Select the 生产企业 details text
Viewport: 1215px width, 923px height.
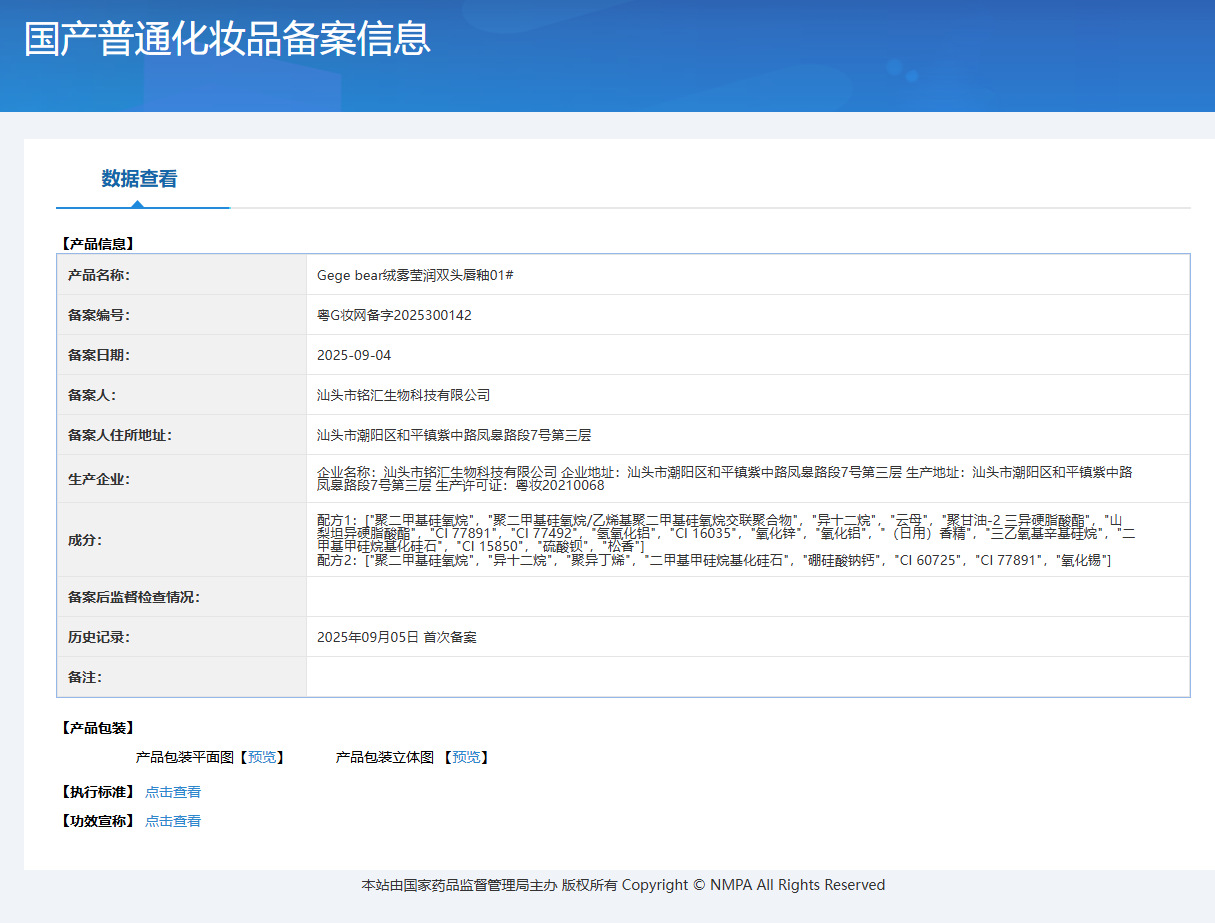(725, 479)
